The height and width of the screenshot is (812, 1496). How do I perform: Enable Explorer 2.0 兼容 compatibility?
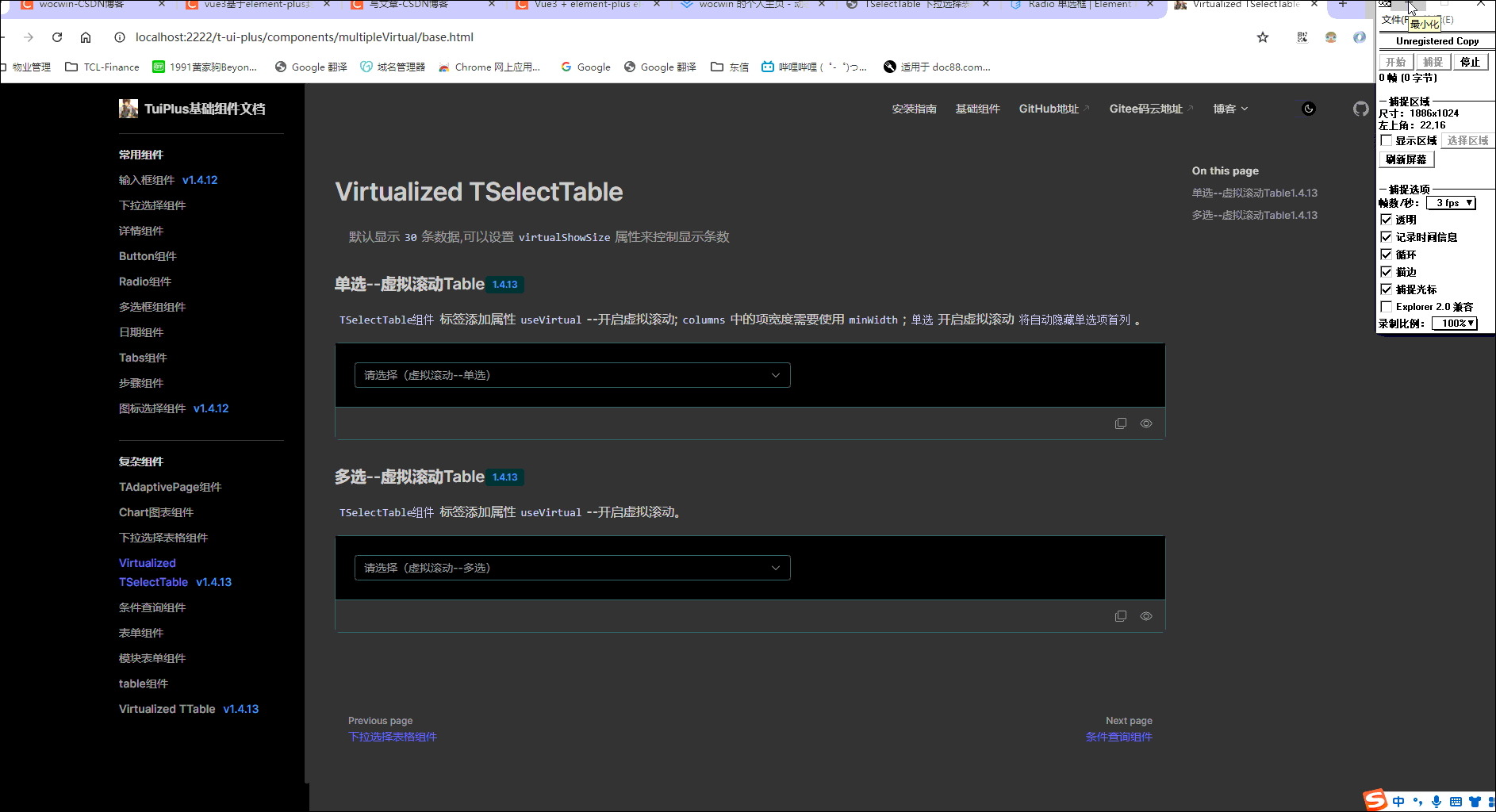(1387, 306)
